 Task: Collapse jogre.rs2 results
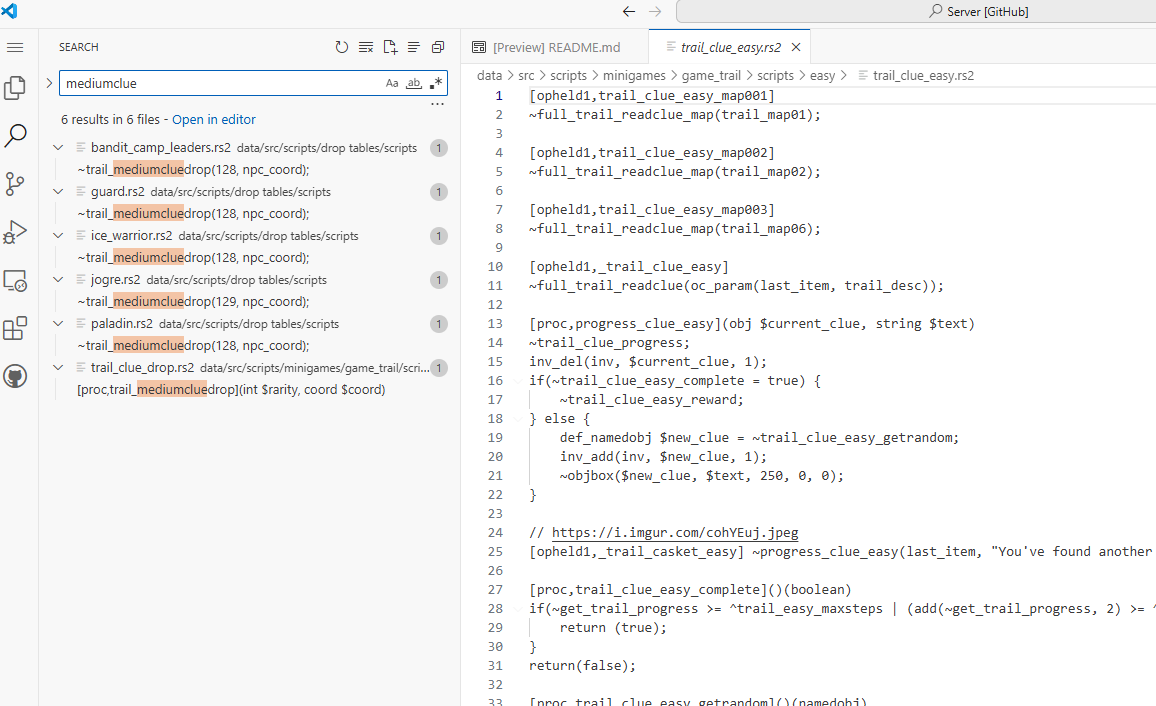click(x=58, y=280)
